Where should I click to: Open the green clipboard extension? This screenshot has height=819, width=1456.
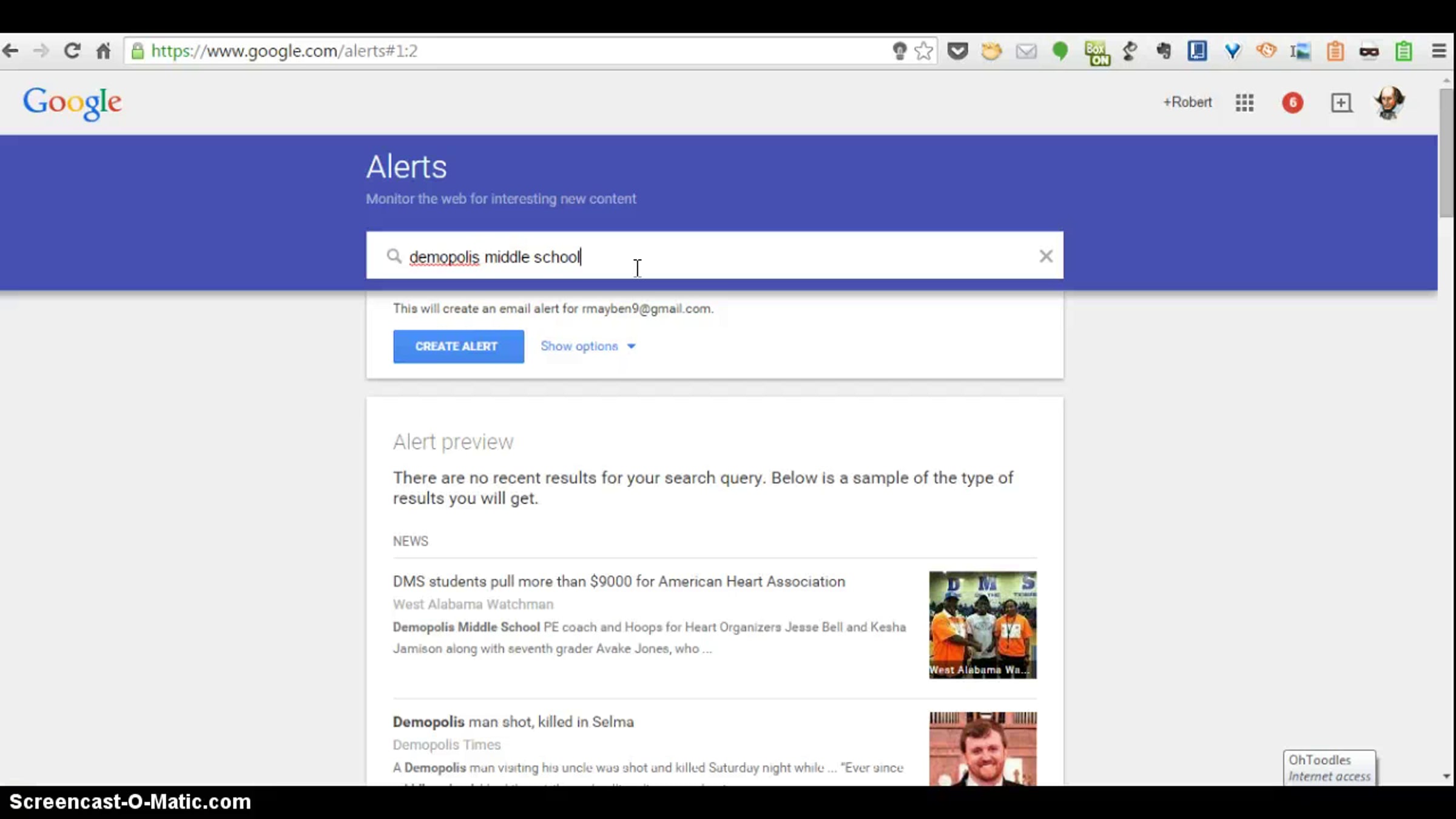coord(1404,51)
